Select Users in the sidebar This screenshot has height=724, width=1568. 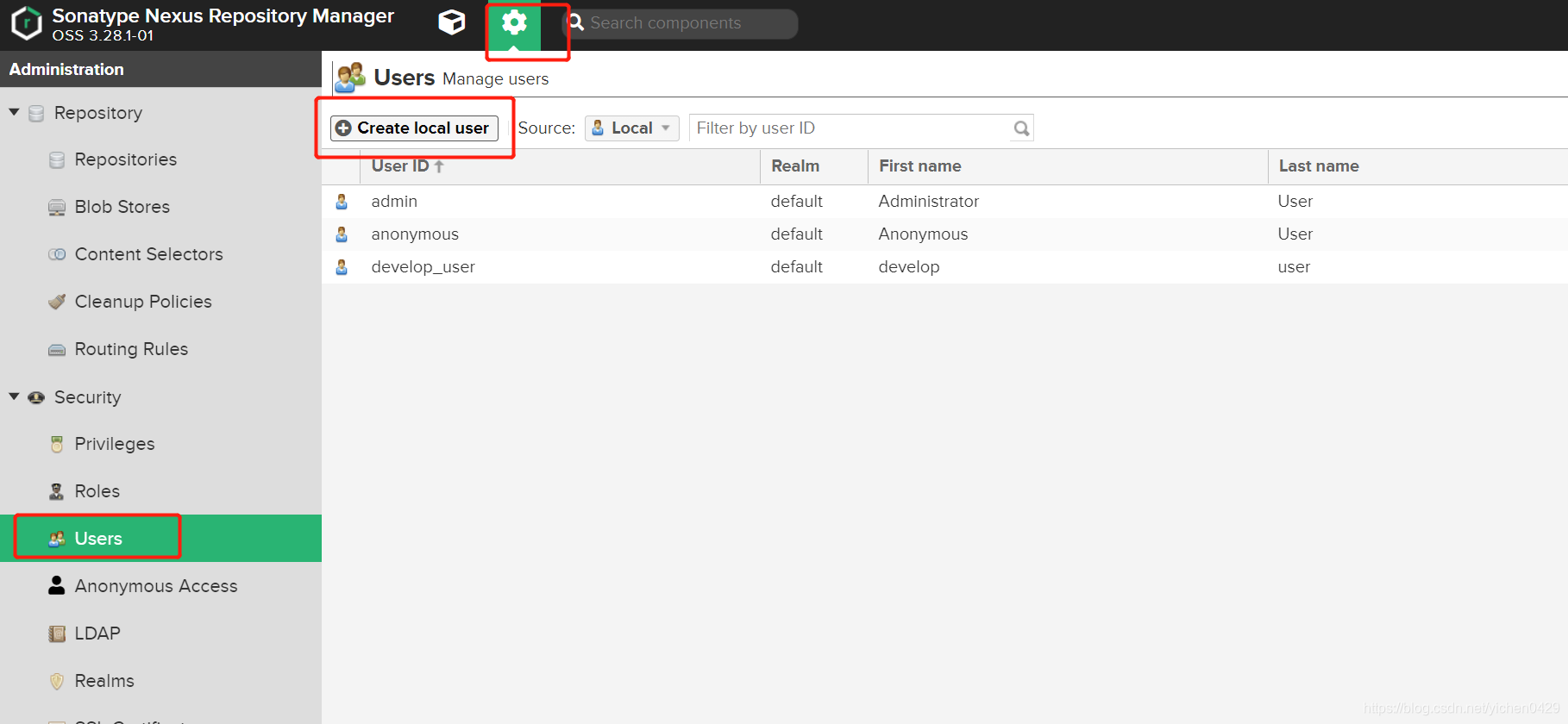point(160,539)
